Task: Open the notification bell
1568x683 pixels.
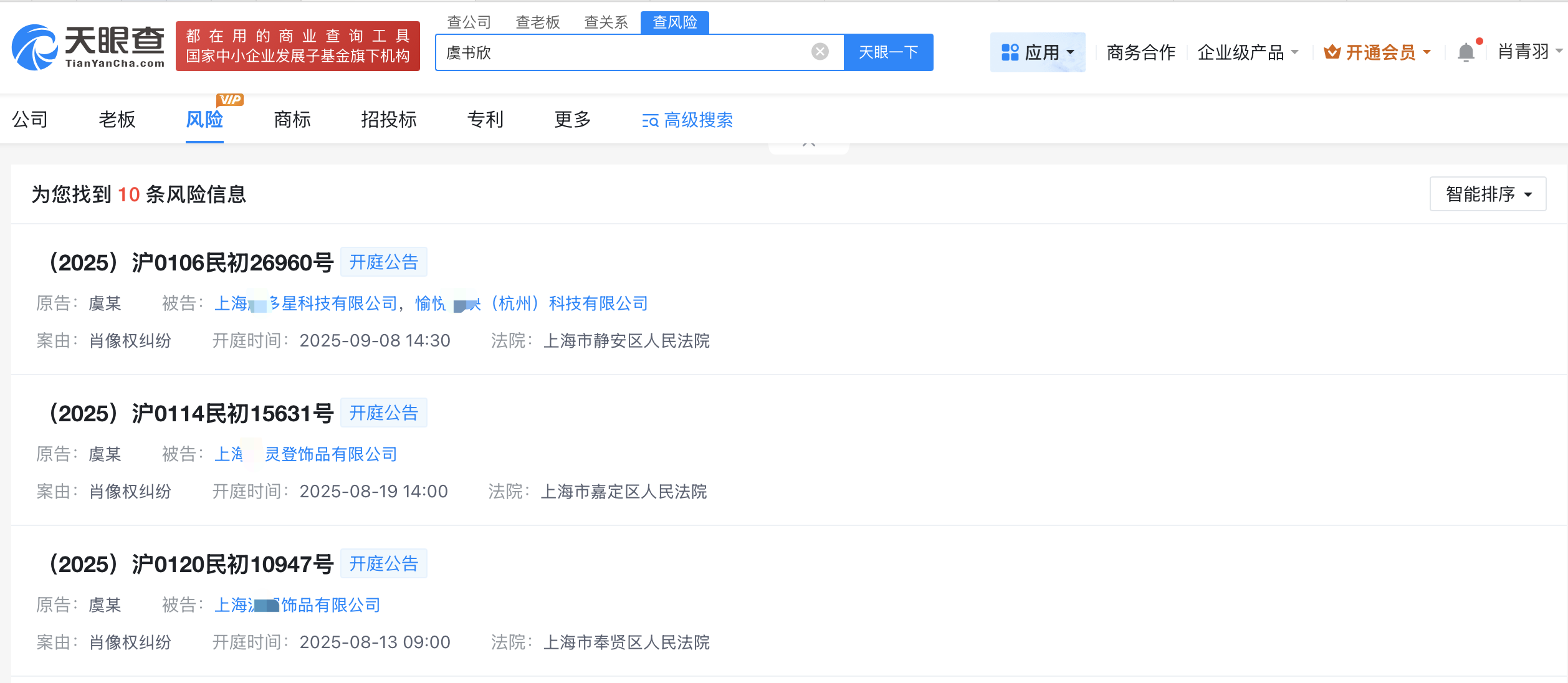Action: tap(1466, 52)
